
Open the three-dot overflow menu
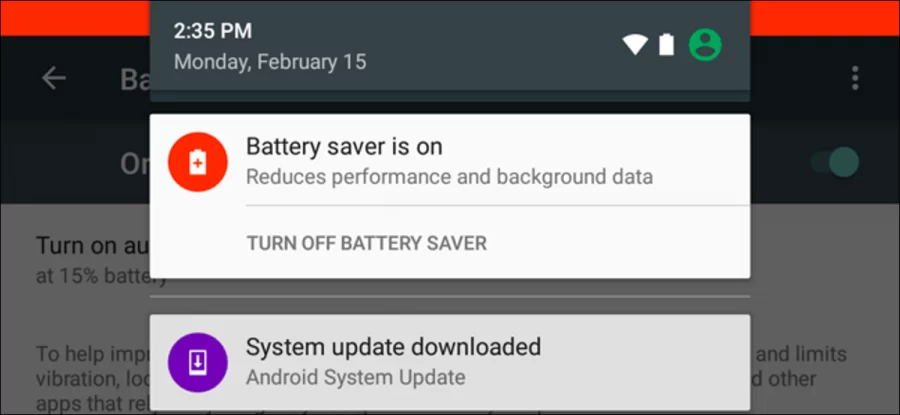(855, 78)
